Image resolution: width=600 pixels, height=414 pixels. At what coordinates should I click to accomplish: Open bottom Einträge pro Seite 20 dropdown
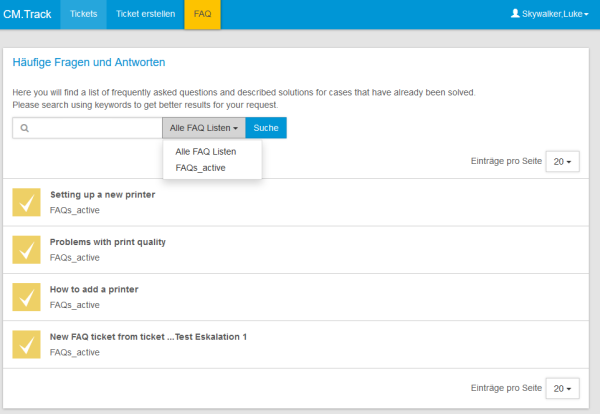coord(562,389)
